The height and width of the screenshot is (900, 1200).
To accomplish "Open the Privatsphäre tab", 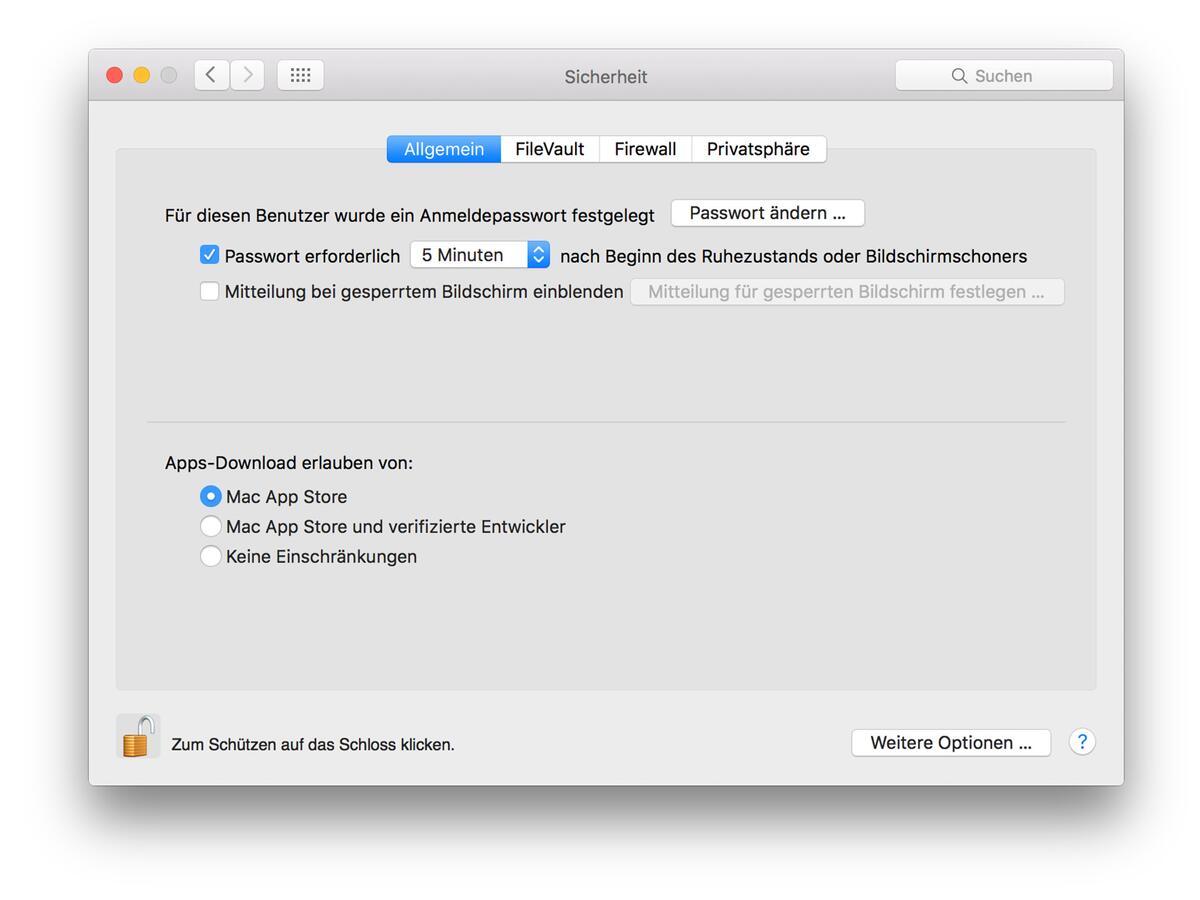I will (759, 149).
